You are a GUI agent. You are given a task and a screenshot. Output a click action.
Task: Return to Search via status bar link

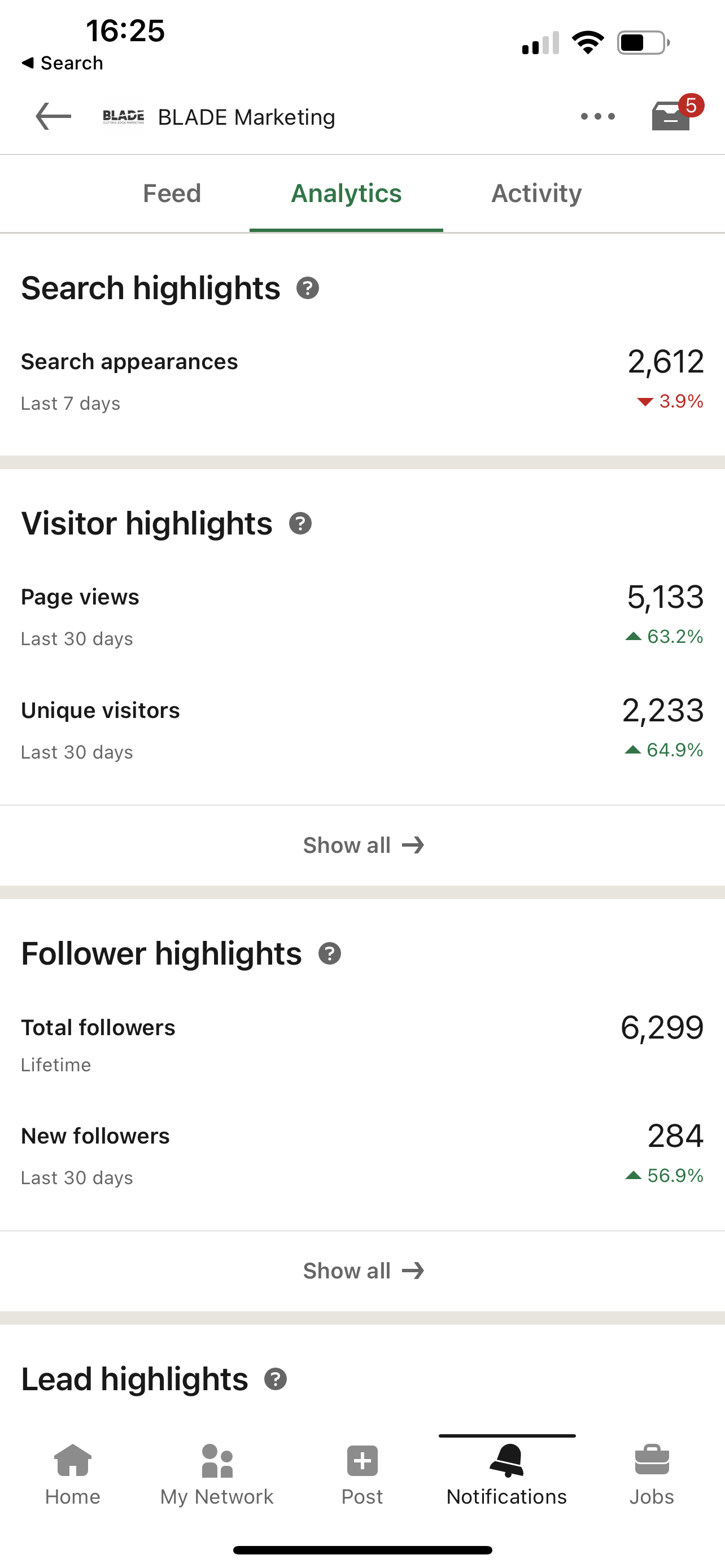pos(62,63)
